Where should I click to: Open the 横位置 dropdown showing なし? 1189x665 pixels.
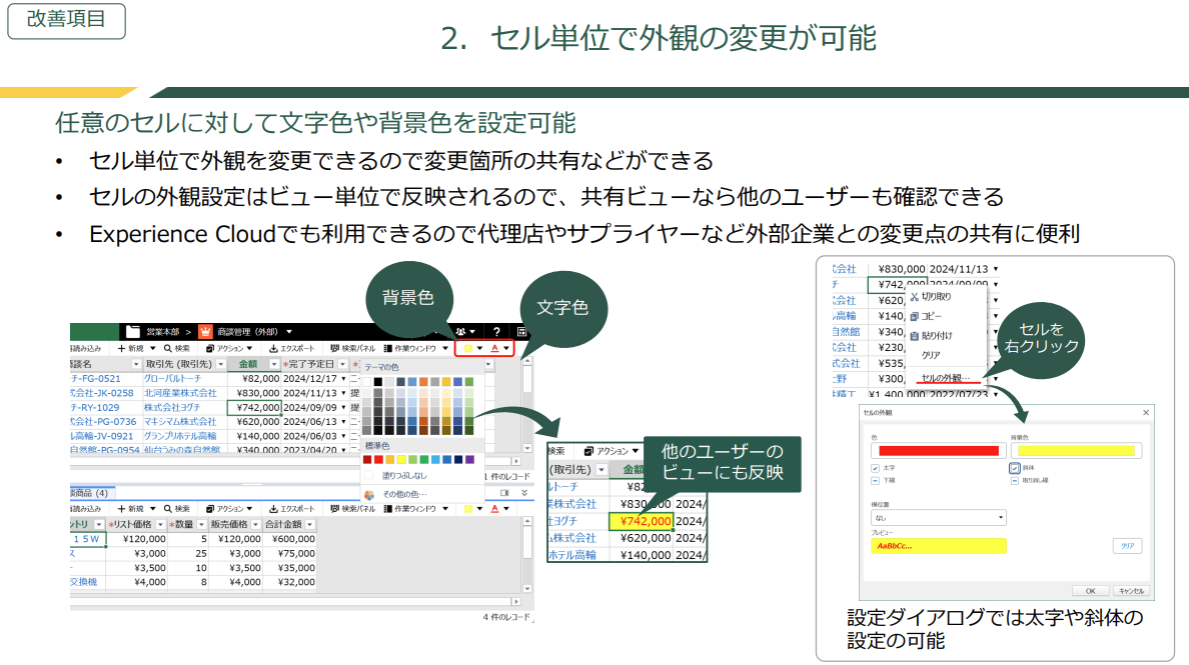coord(939,518)
